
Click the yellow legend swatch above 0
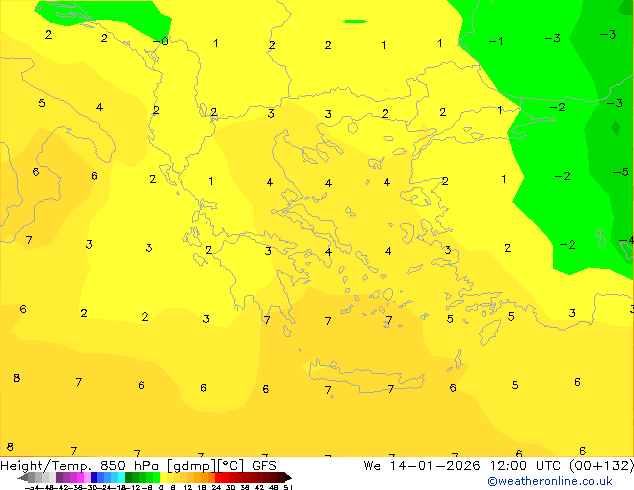pos(163,477)
